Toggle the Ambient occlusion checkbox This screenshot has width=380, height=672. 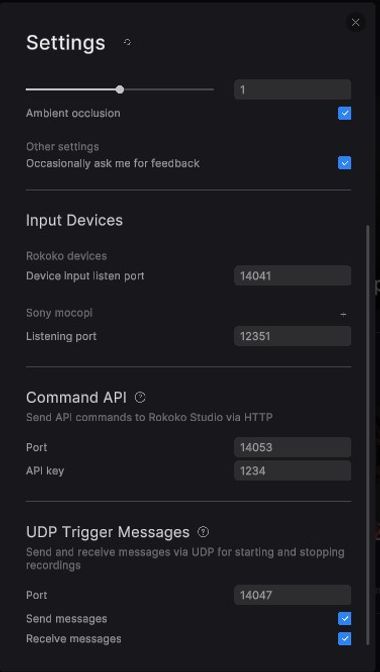(x=344, y=114)
